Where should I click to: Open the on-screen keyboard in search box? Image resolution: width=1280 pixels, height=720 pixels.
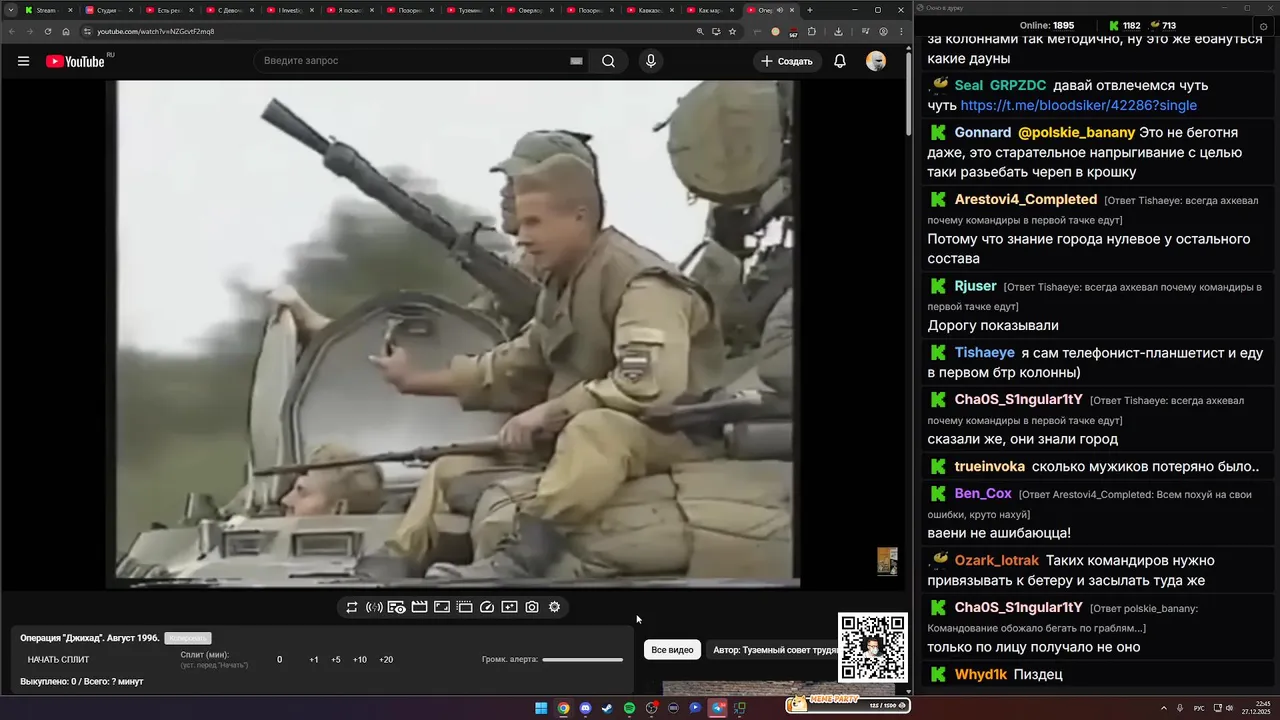[576, 61]
